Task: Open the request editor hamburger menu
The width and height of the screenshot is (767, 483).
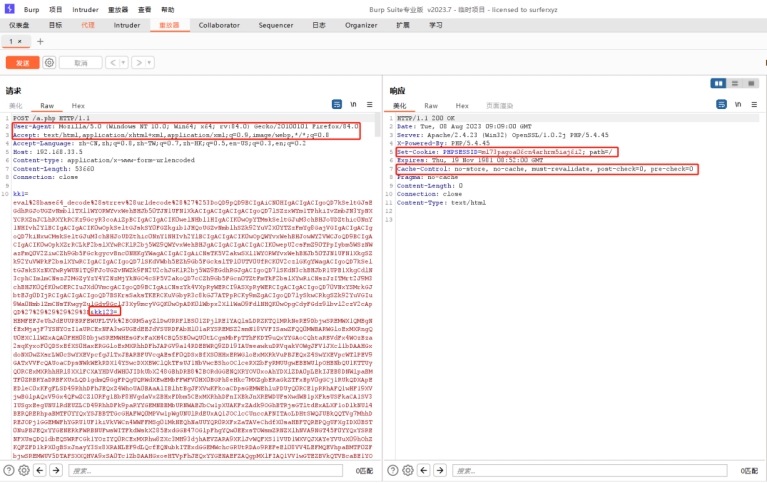Action: coord(368,105)
